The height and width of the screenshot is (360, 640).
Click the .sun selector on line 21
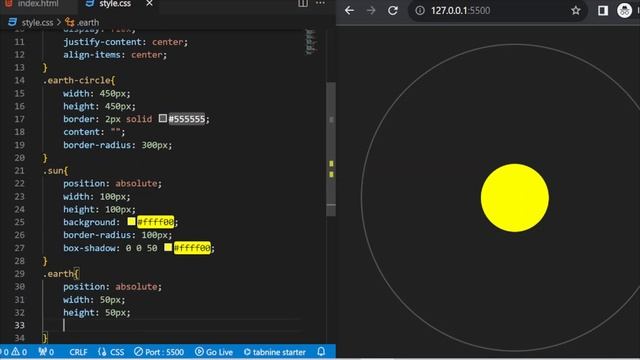coord(55,171)
